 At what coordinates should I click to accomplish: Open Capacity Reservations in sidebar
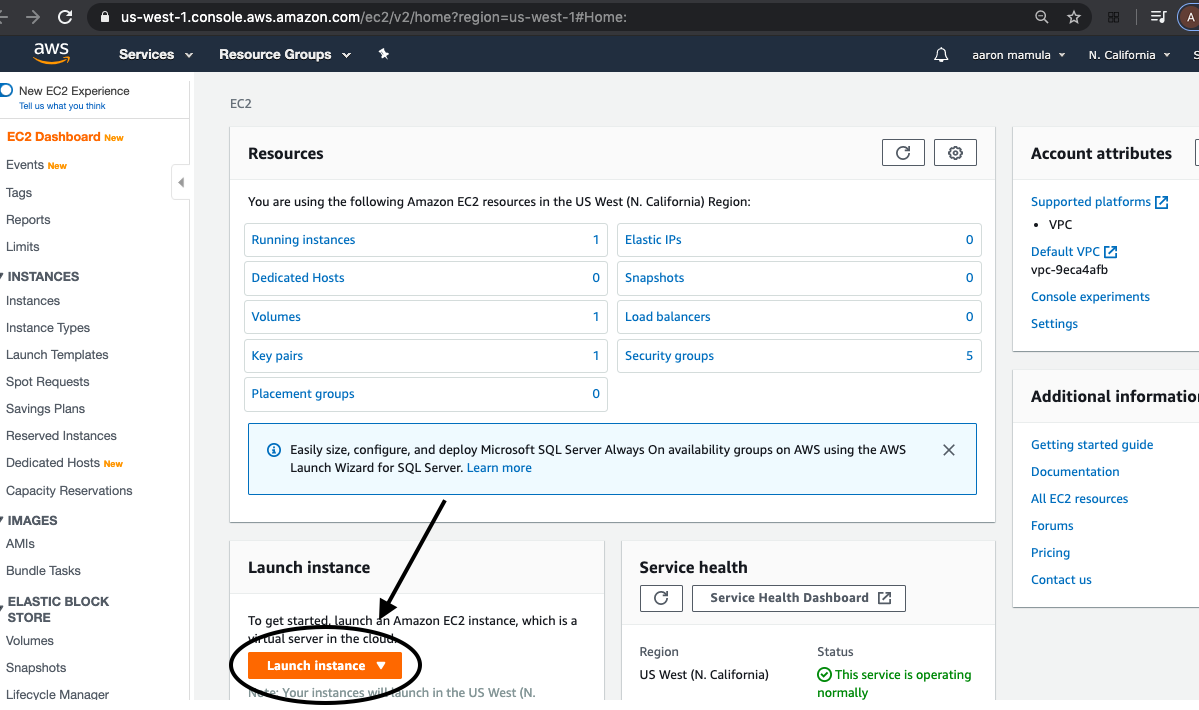[69, 491]
